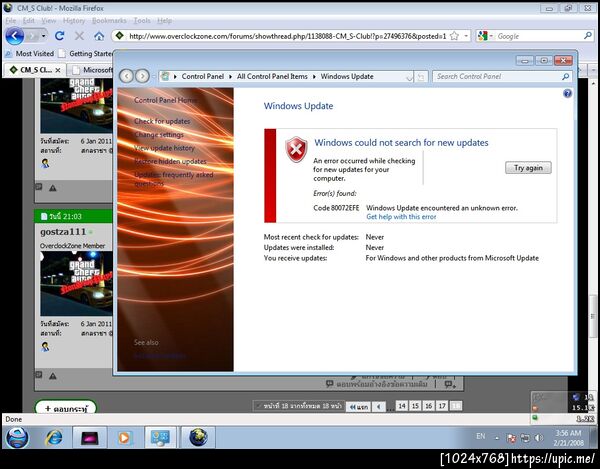Click the refresh icon beside the address path
The height and width of the screenshot is (469, 600).
click(421, 77)
